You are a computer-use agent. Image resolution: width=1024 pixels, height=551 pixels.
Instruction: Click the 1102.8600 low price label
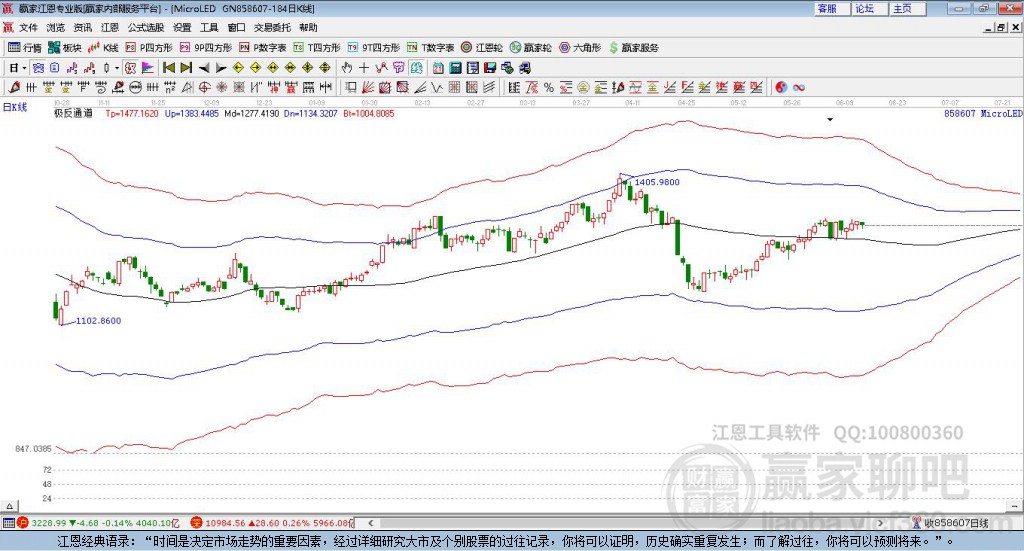pyautogui.click(x=98, y=321)
